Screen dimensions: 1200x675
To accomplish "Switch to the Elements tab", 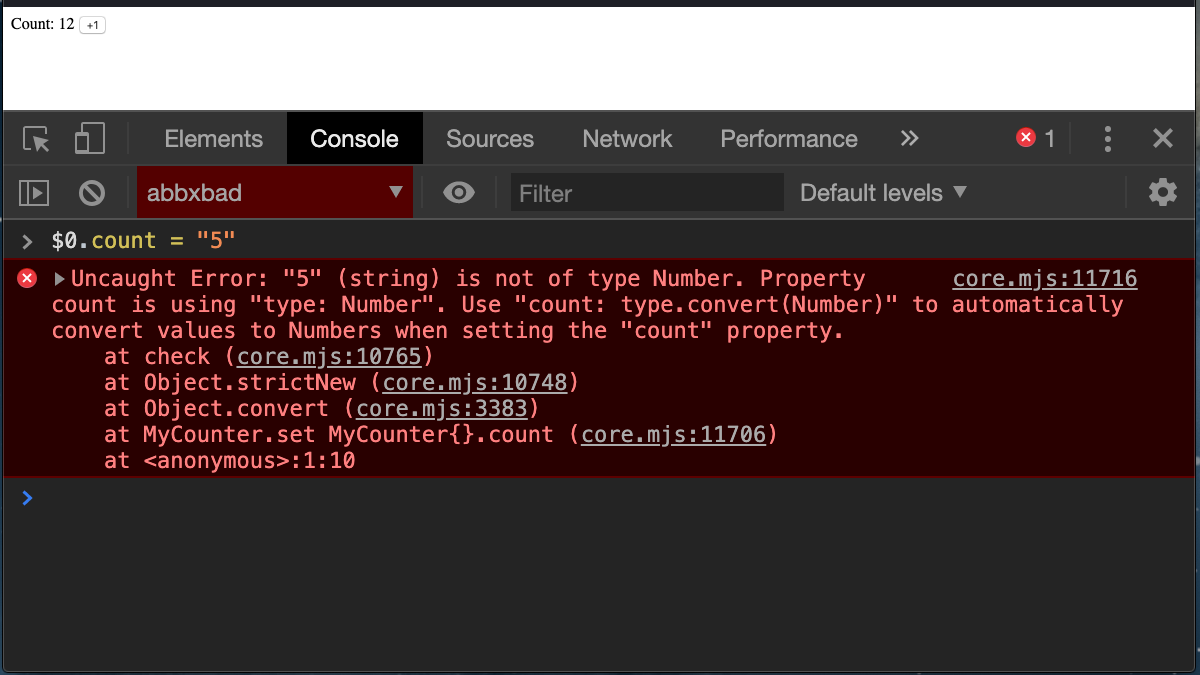I will [x=214, y=139].
